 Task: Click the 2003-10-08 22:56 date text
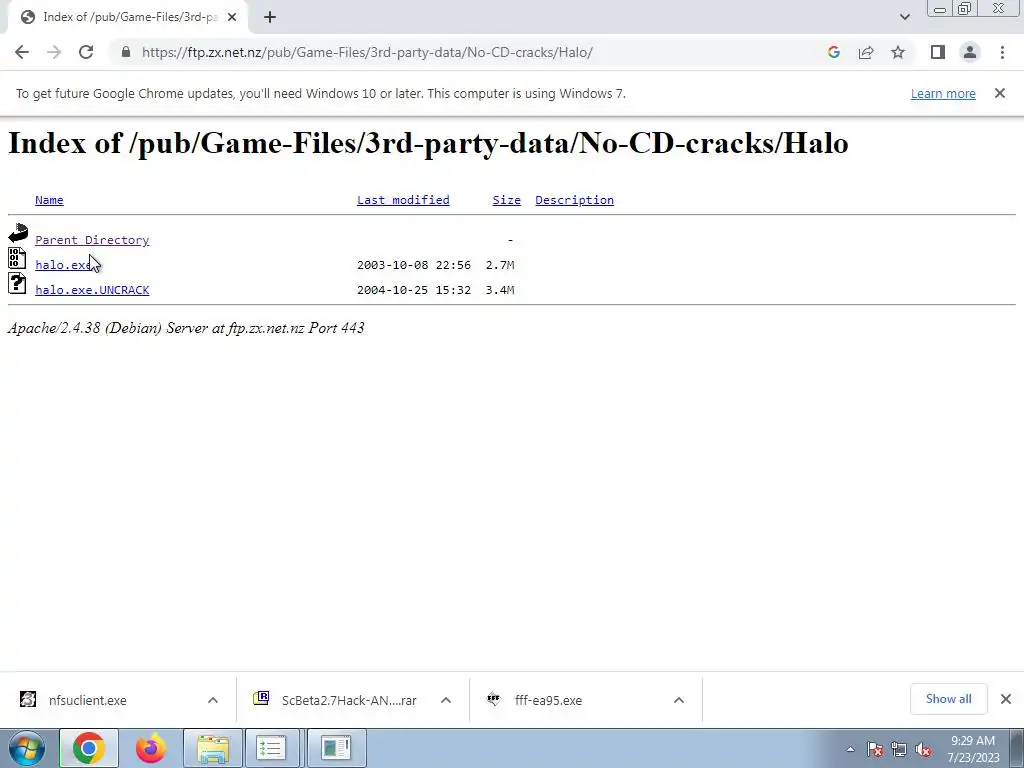pyautogui.click(x=413, y=264)
